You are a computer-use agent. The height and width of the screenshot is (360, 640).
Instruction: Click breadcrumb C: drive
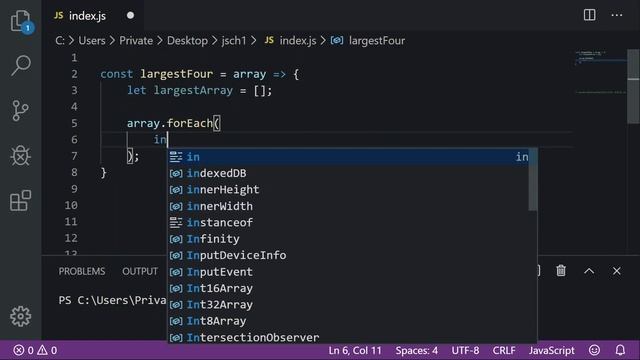[x=60, y=40]
